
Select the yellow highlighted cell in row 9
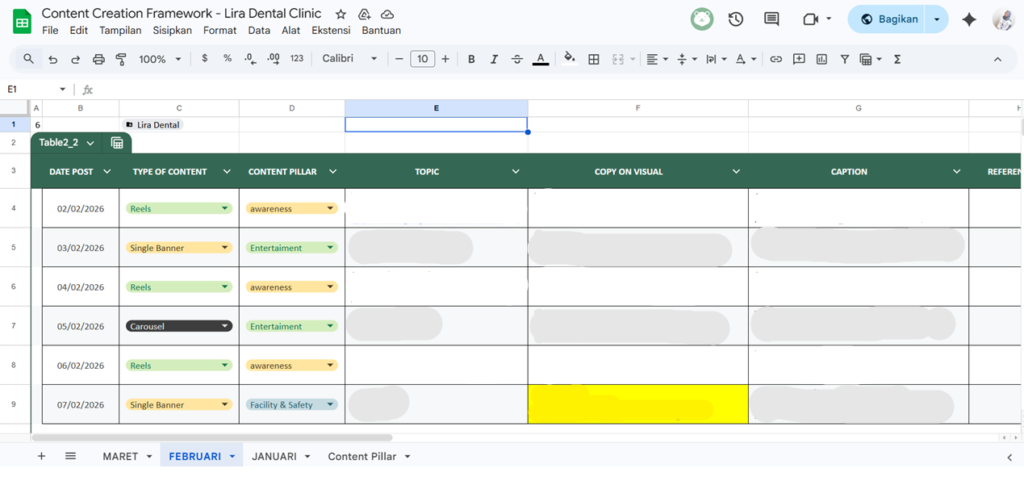[x=638, y=405]
